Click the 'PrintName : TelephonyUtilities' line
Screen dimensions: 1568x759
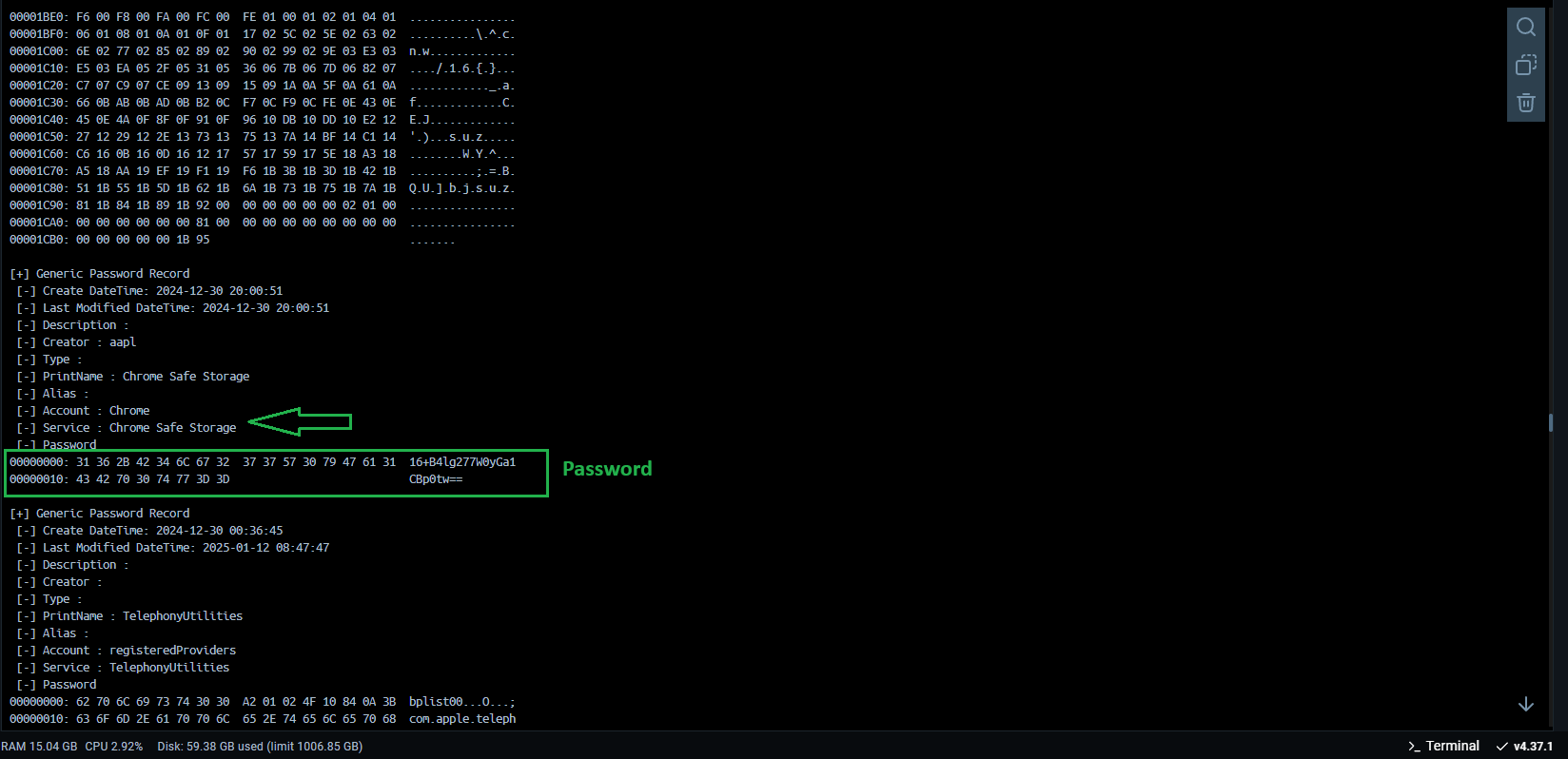(x=129, y=616)
